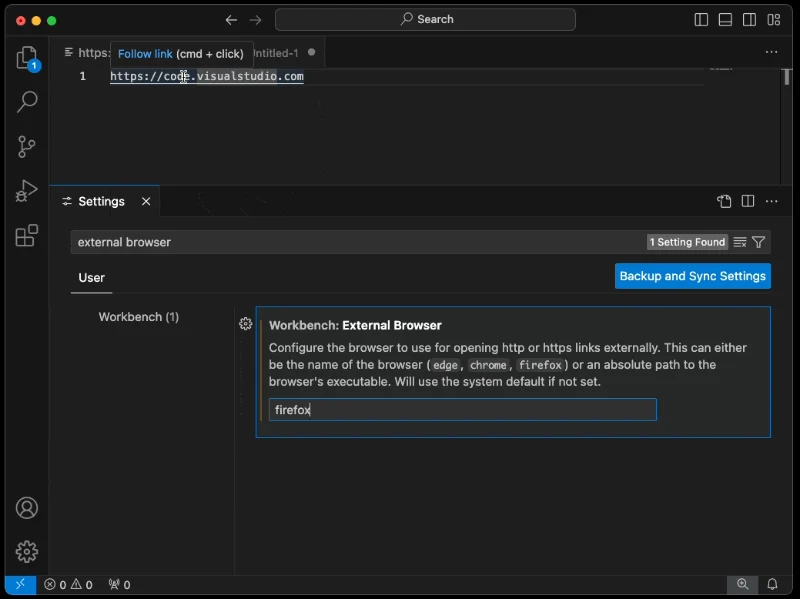Click the Accounts icon in activity bar
This screenshot has height=599, width=800.
tap(27, 508)
